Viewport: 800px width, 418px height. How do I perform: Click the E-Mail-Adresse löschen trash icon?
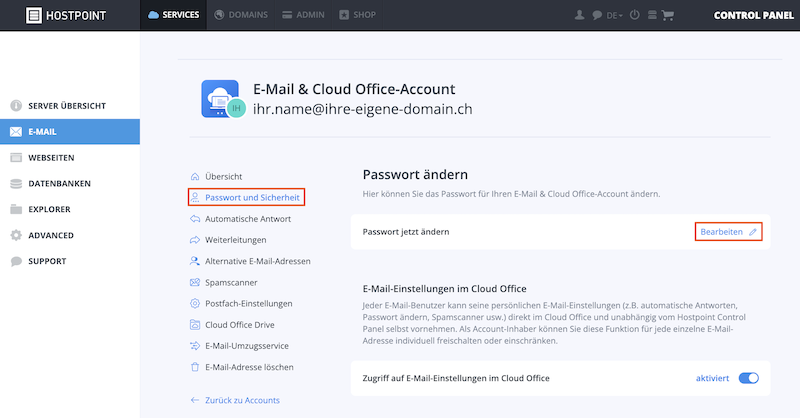coord(195,367)
